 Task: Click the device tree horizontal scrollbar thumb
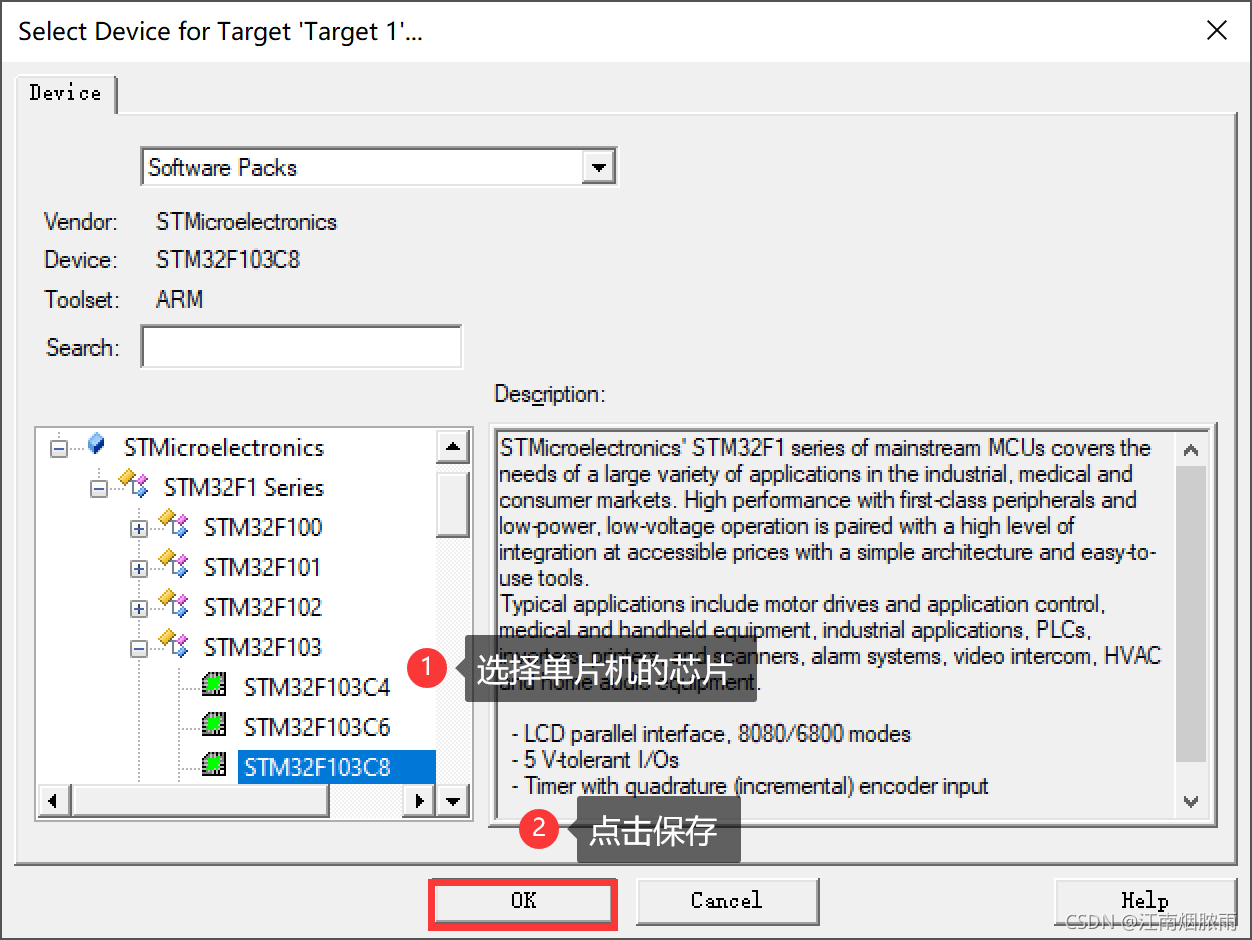200,801
